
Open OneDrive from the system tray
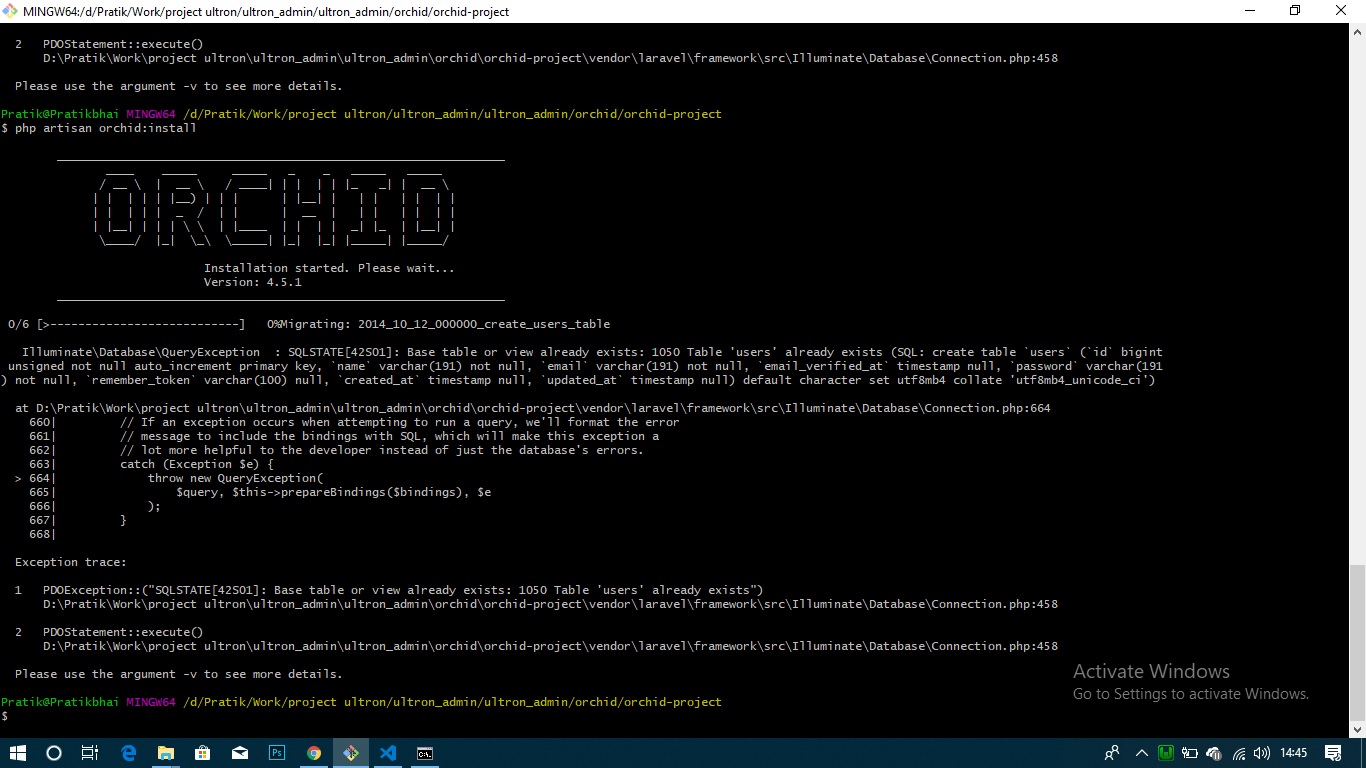coord(1212,753)
